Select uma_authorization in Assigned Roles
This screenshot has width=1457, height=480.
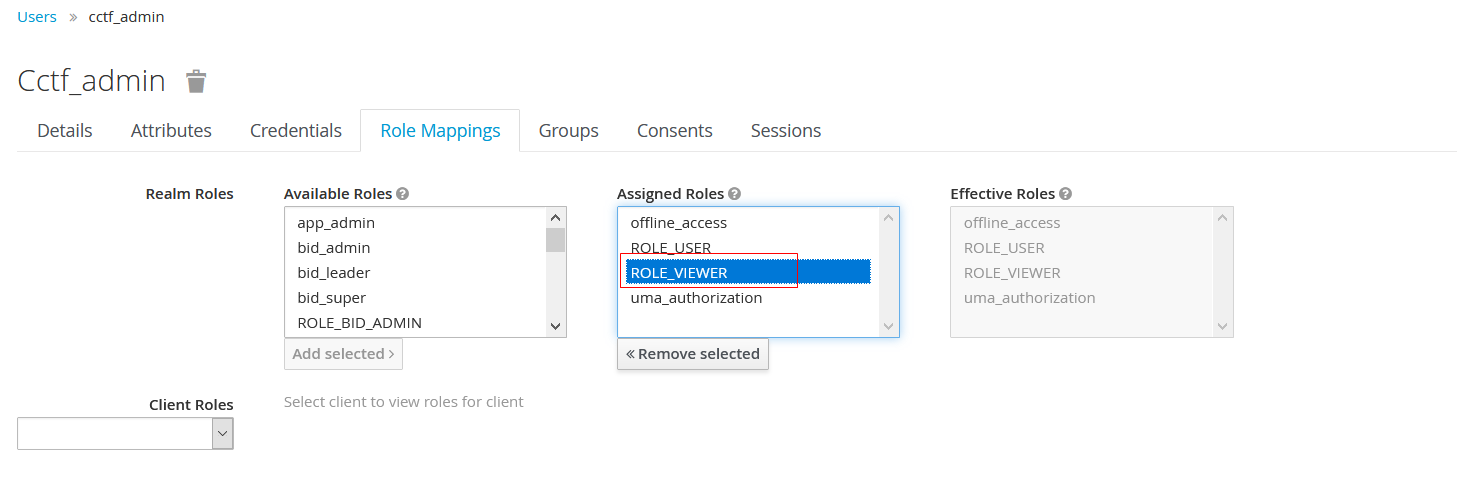point(696,298)
